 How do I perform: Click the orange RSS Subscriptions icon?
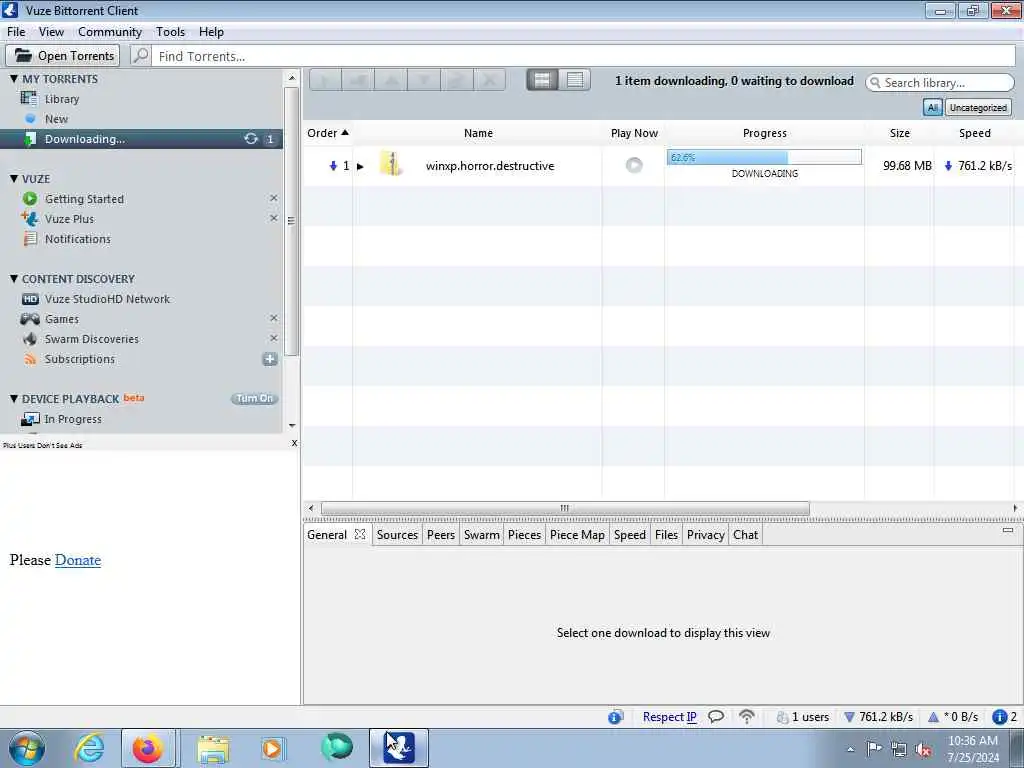coord(30,359)
